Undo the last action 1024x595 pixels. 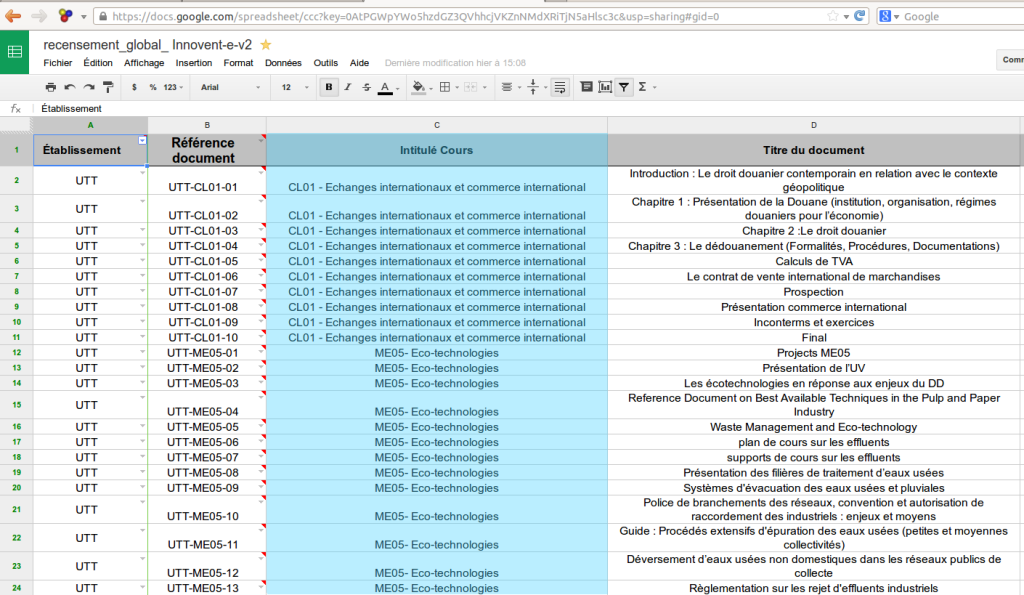pos(71,87)
